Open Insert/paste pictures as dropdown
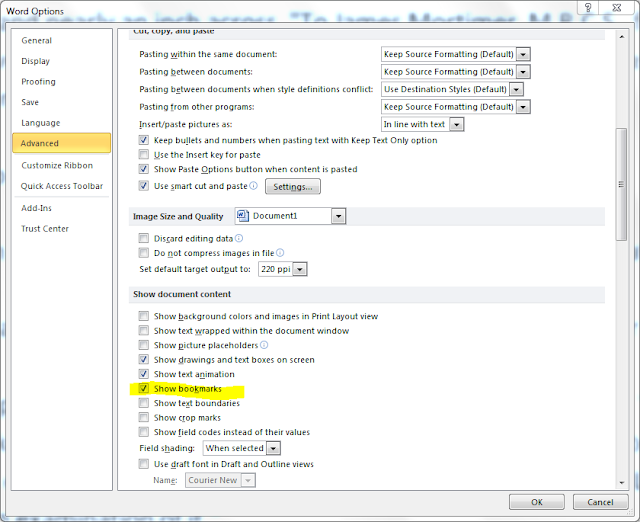Viewport: 640px width, 522px height. pyautogui.click(x=457, y=124)
